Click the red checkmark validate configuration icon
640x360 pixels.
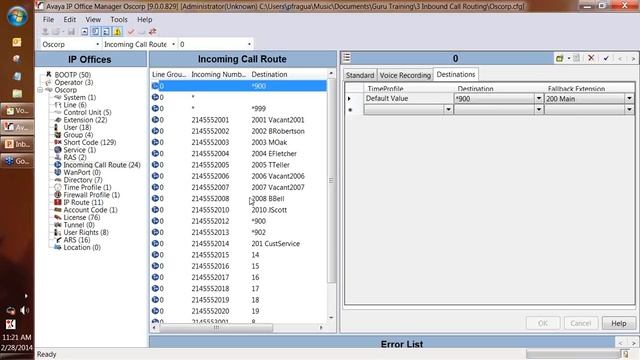click(x=131, y=31)
